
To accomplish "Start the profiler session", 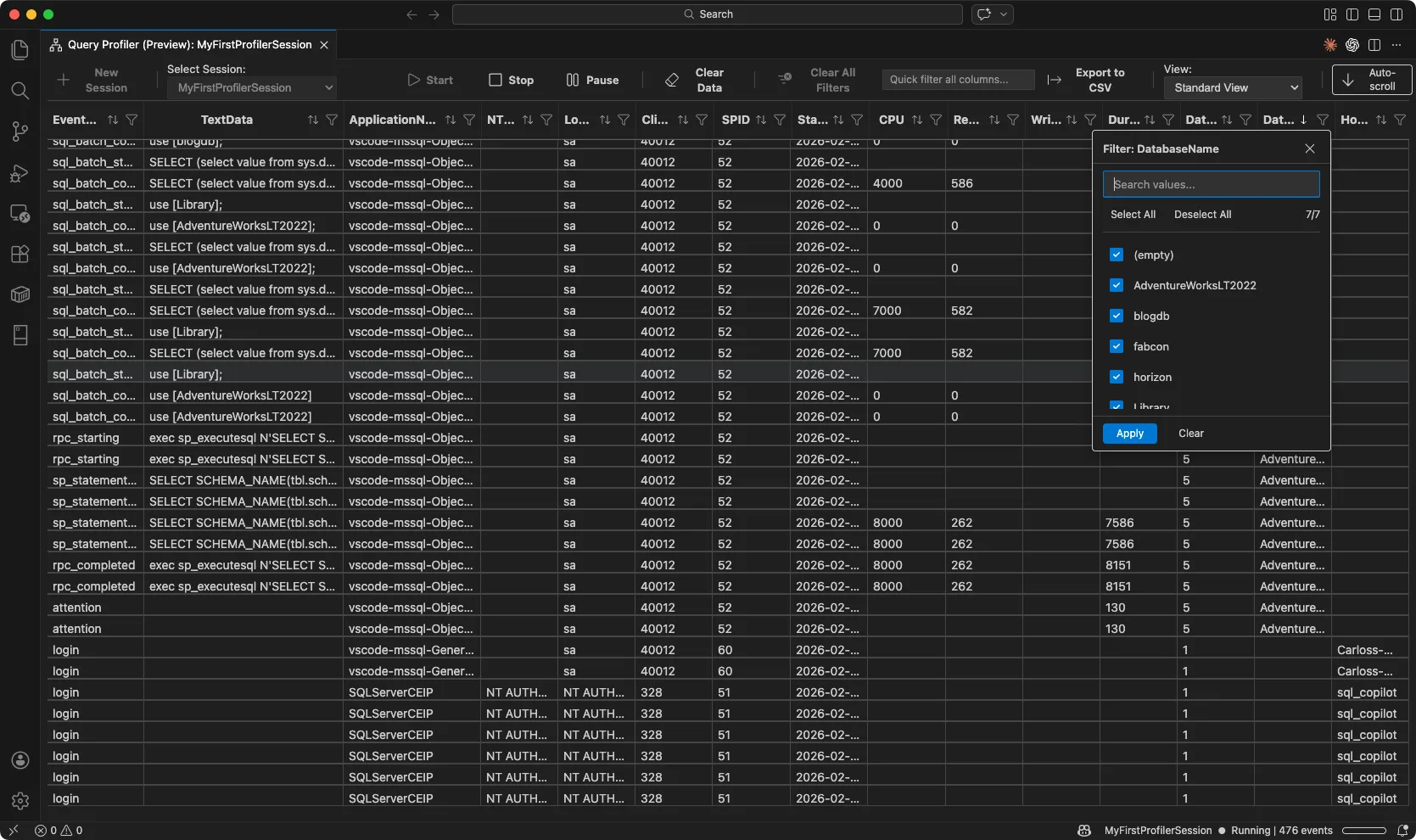I will pos(430,80).
